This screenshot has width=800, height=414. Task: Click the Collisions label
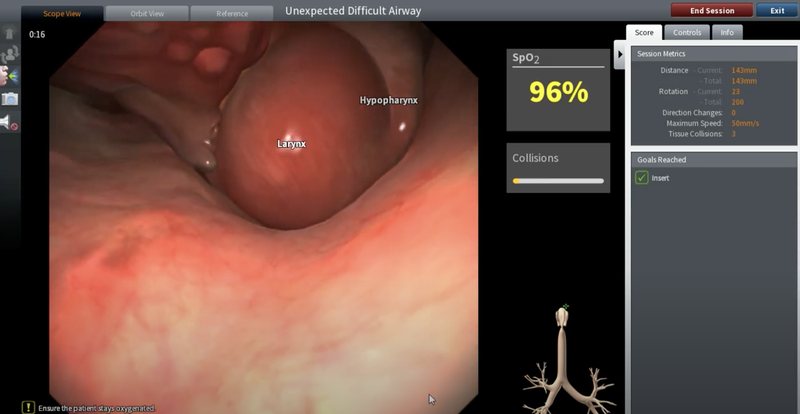pyautogui.click(x=535, y=158)
